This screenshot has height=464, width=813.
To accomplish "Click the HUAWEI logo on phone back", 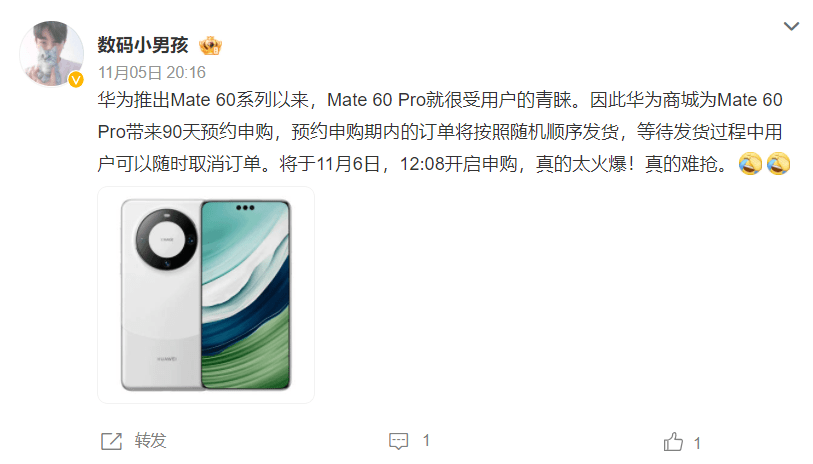I will click(x=167, y=359).
